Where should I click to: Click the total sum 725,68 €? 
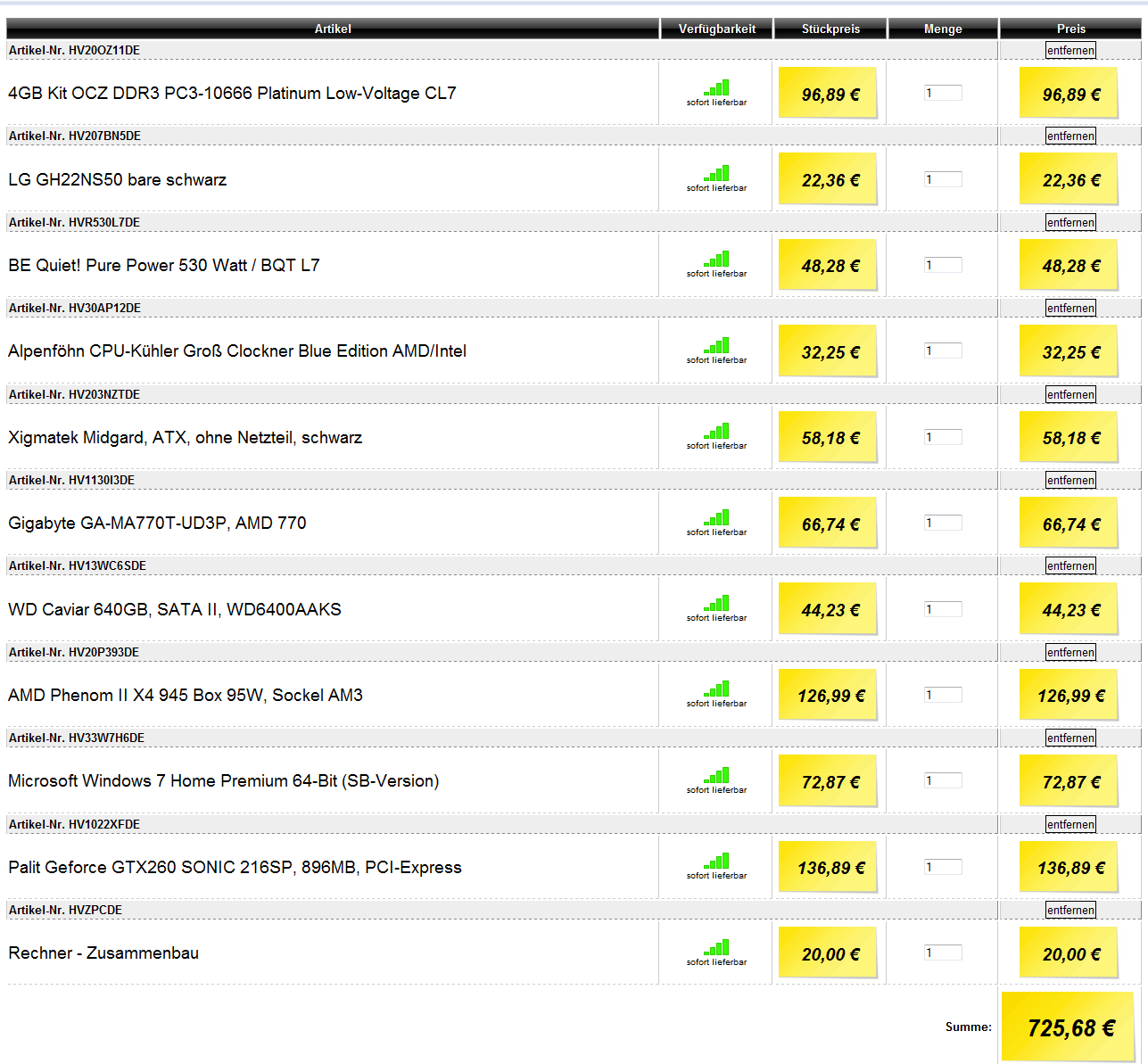coord(1070,1027)
